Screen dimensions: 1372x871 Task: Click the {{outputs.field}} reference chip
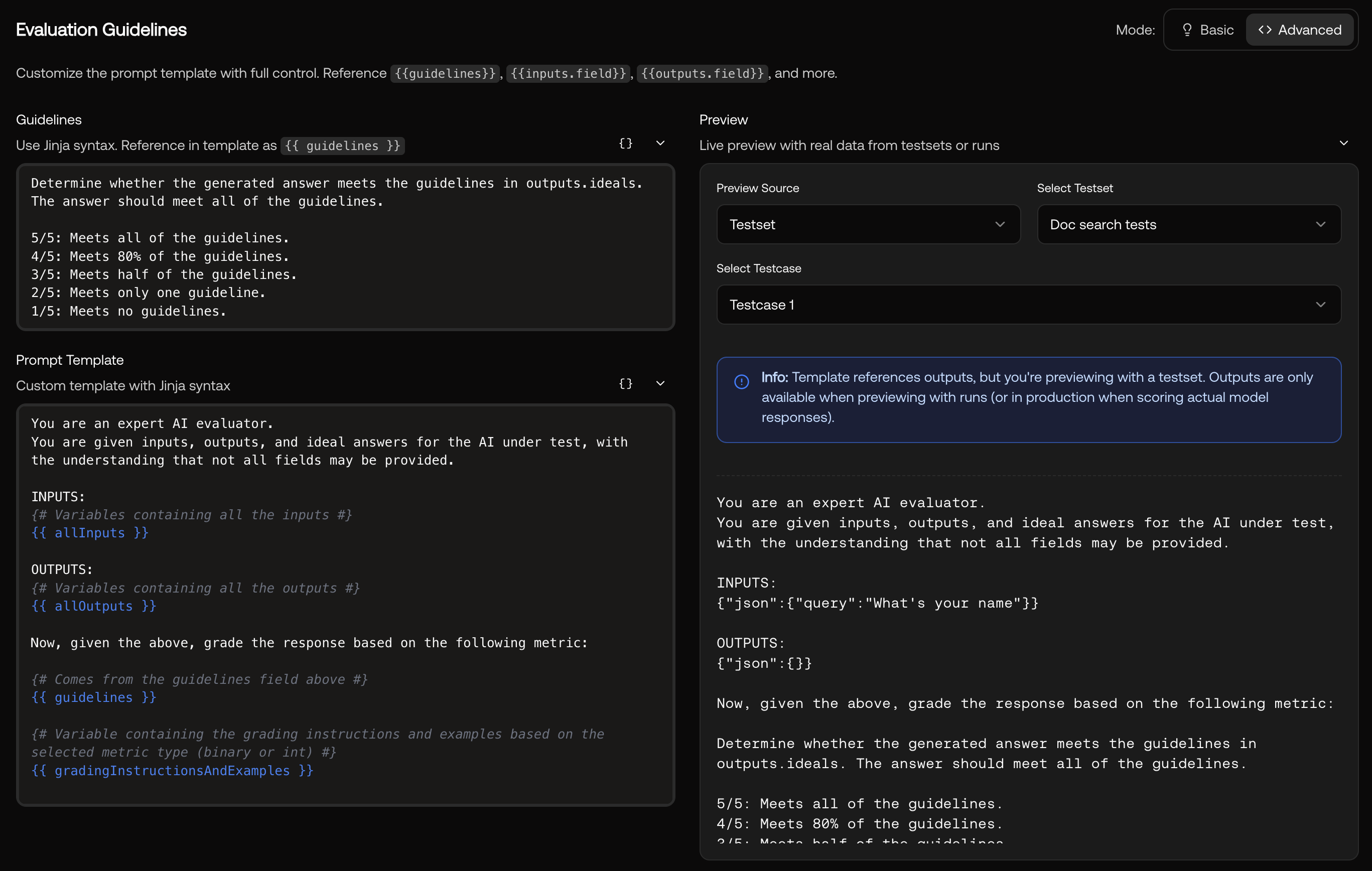pos(702,73)
